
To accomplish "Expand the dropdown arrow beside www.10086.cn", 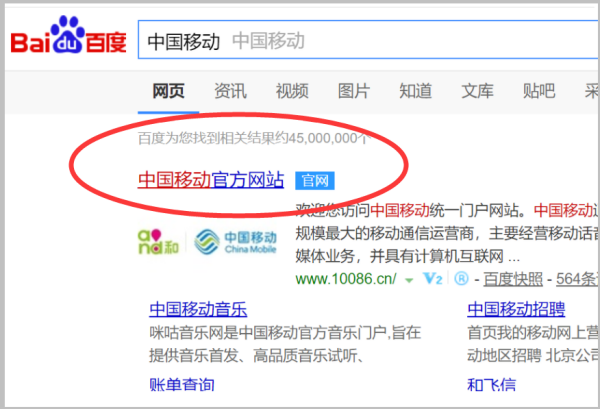I will click(409, 280).
